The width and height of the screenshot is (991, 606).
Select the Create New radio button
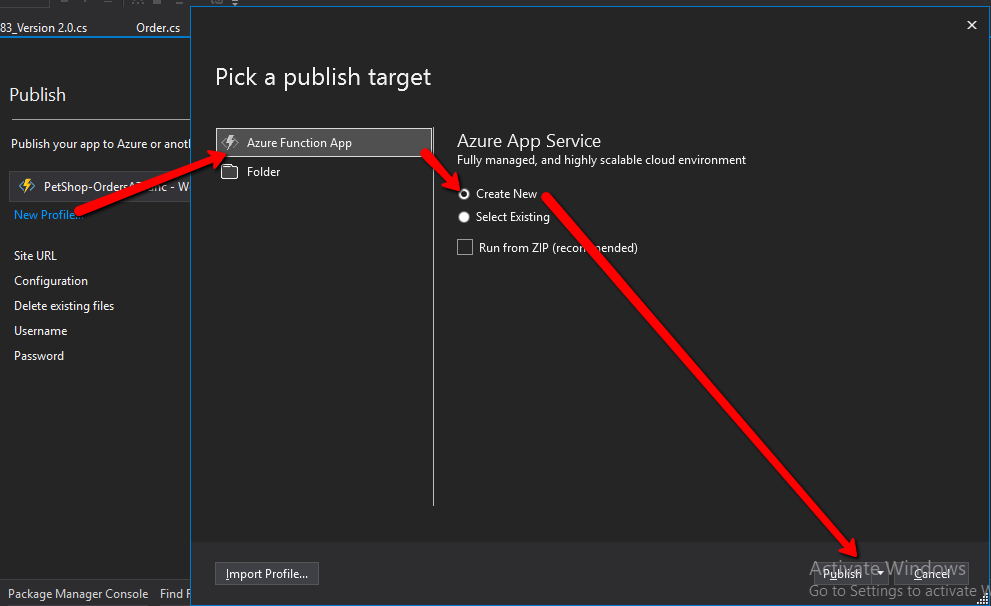point(464,194)
